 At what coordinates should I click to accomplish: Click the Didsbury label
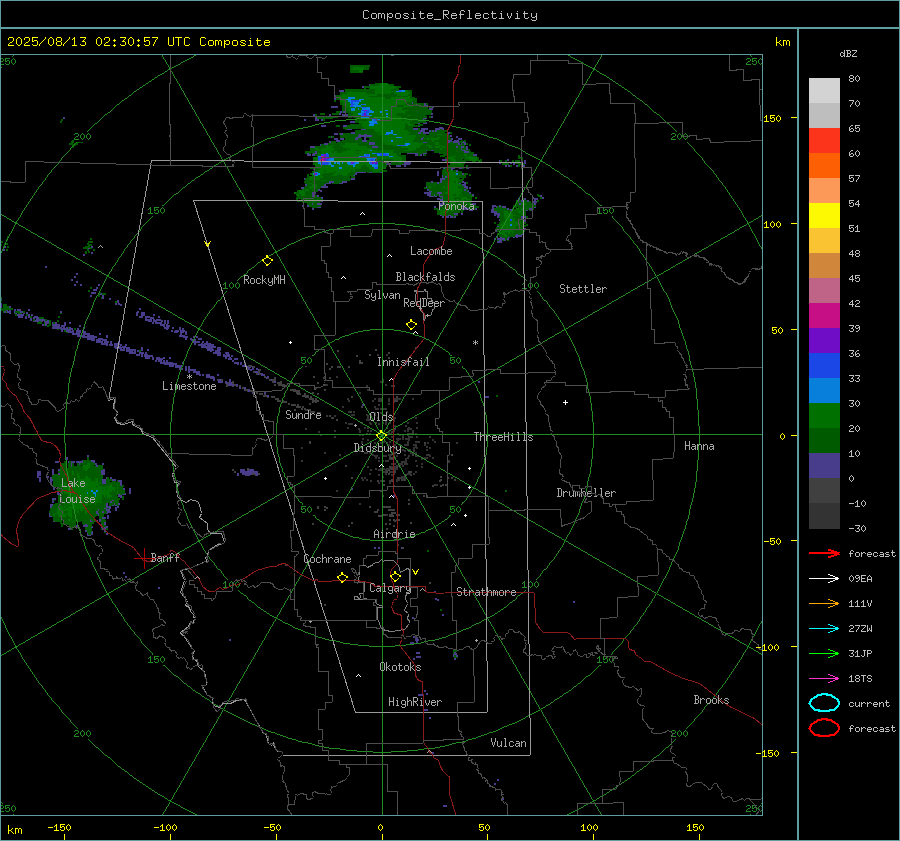pyautogui.click(x=377, y=448)
